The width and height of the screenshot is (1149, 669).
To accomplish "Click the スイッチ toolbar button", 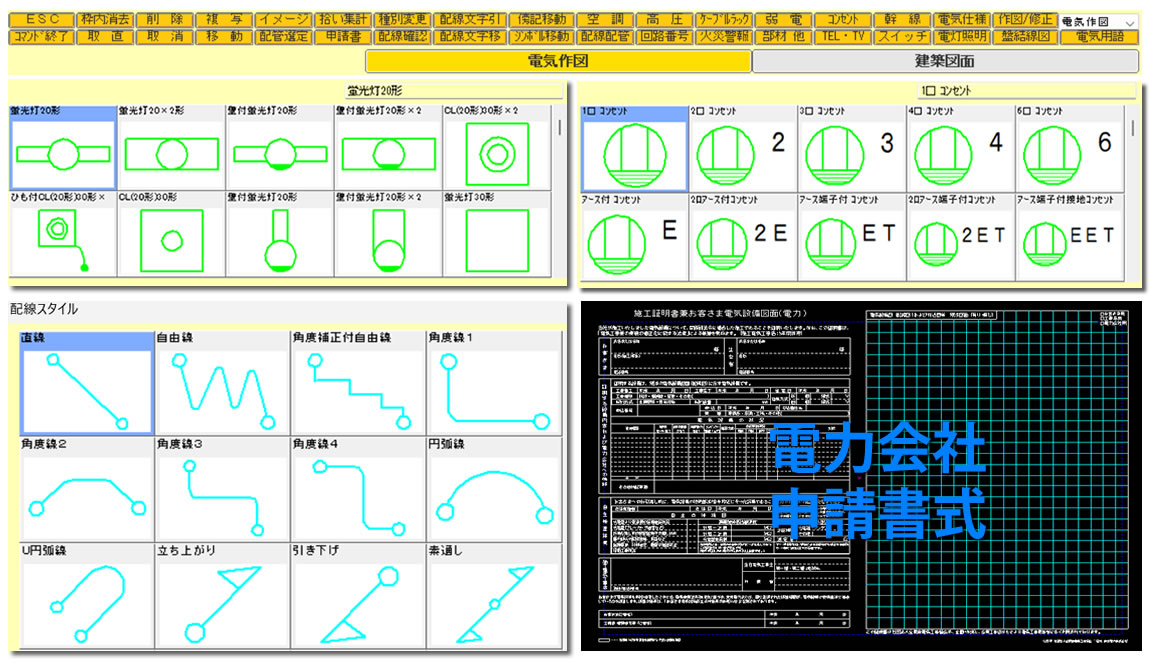I will click(x=902, y=37).
